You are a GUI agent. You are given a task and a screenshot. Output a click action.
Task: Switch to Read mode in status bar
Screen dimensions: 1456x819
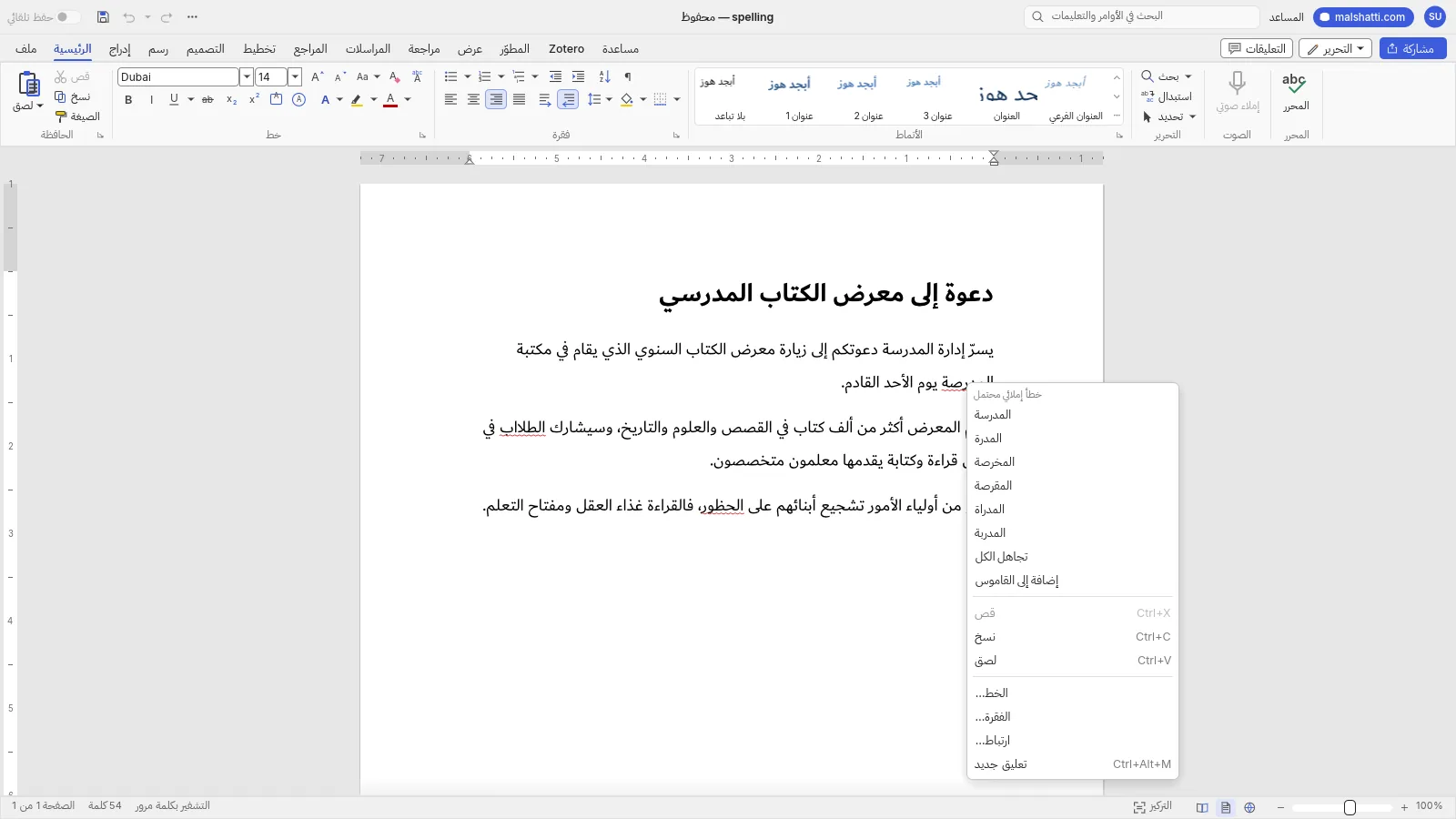(x=1202, y=807)
